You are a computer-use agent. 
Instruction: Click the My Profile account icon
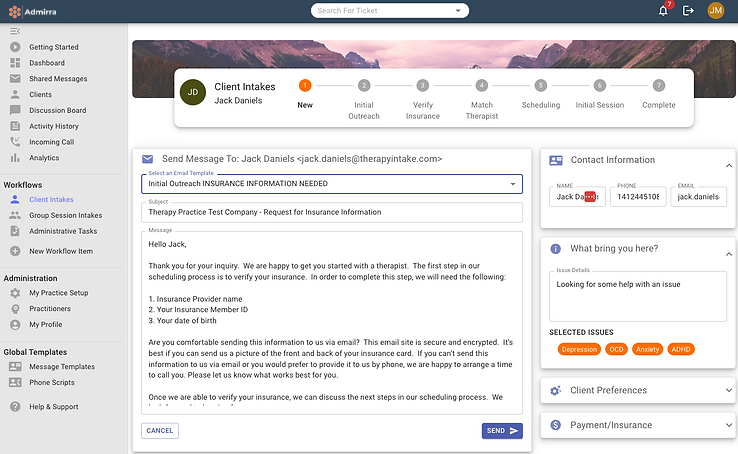pyautogui.click(x=15, y=325)
